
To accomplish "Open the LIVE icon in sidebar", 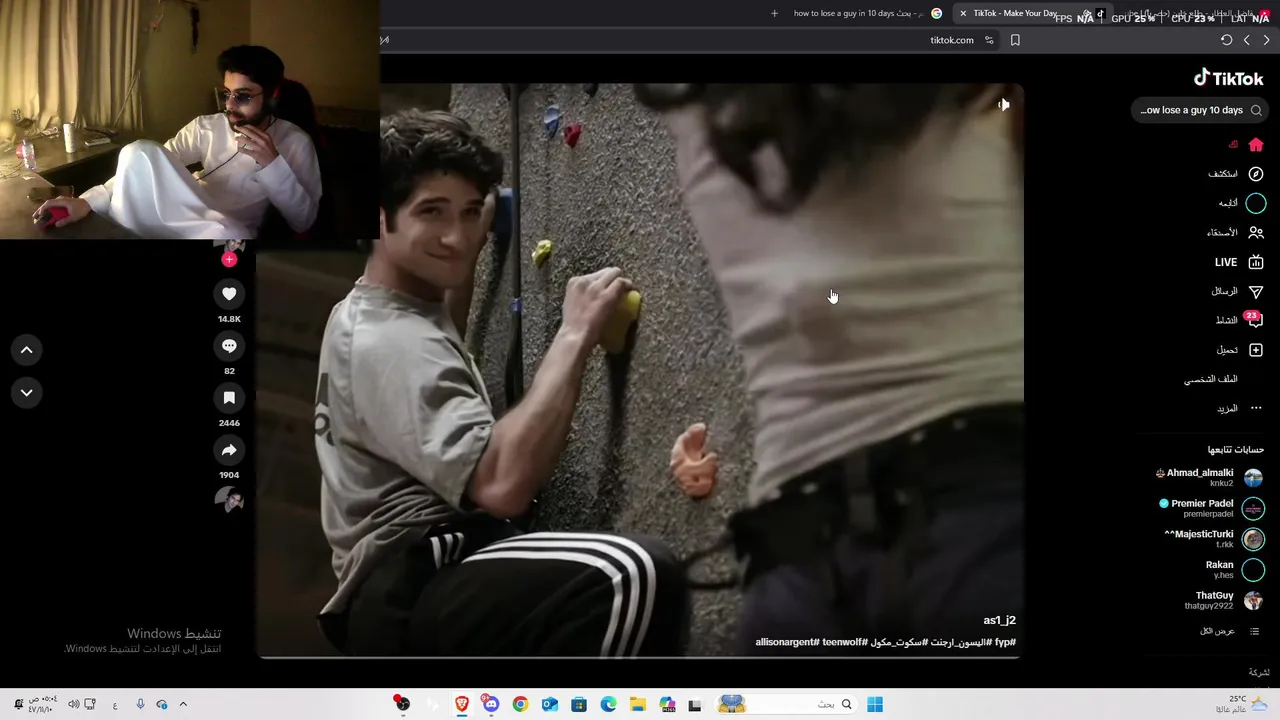I will 1256,262.
